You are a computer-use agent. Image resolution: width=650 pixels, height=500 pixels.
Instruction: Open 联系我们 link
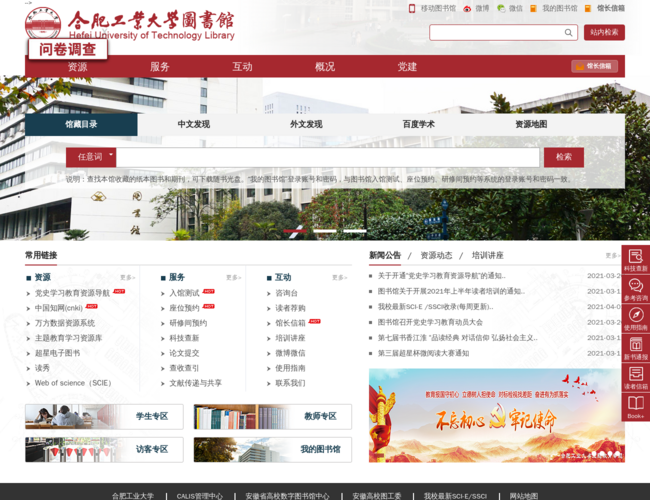click(x=291, y=383)
